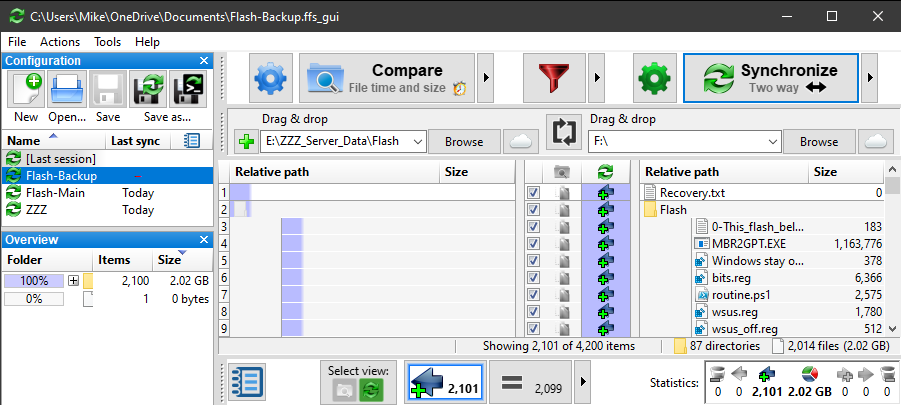901x405 pixels.
Task: Toggle row 4 checkbox in middle grid
Action: coord(533,244)
